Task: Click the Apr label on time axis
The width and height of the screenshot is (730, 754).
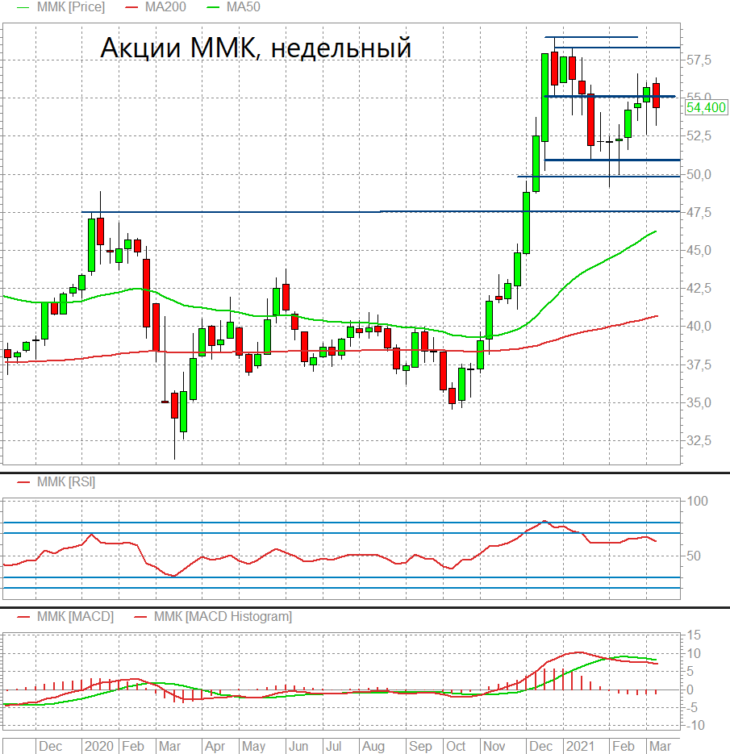Action: (215, 746)
